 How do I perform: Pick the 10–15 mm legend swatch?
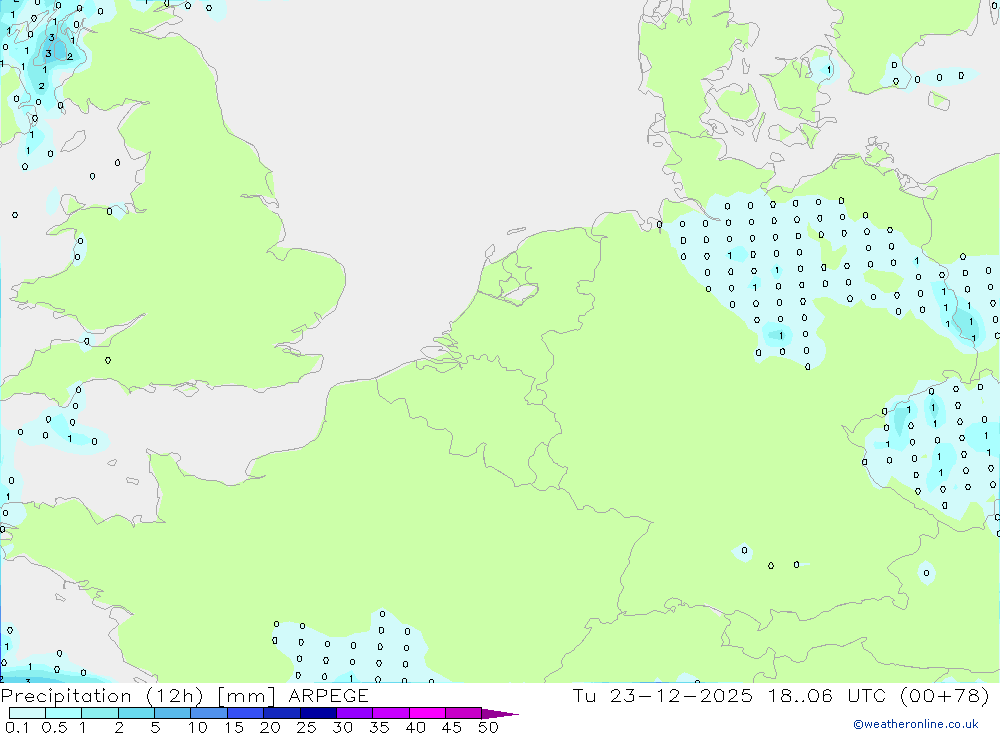point(209,713)
